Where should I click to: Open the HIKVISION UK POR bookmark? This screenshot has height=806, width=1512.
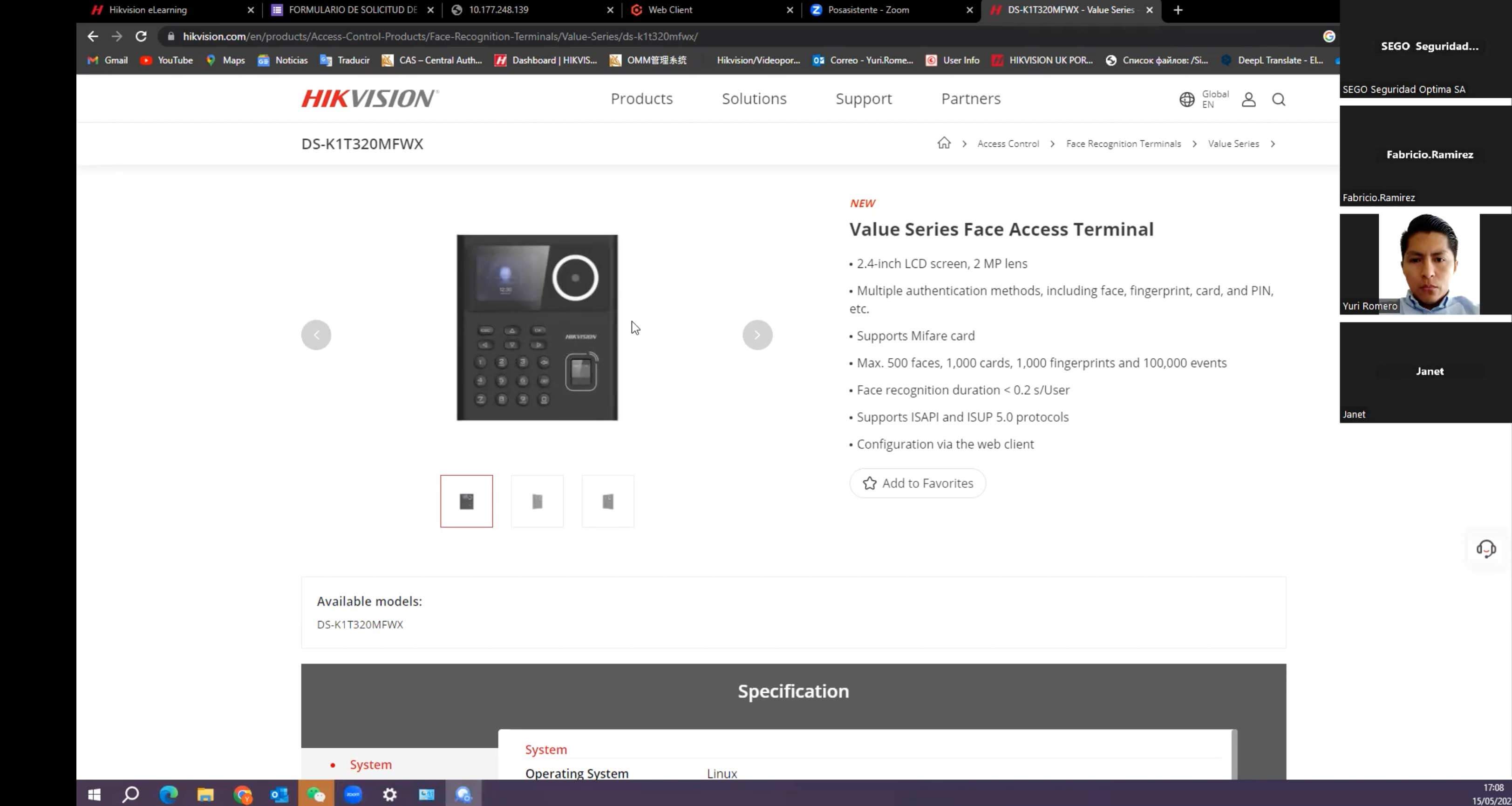pos(1042,61)
